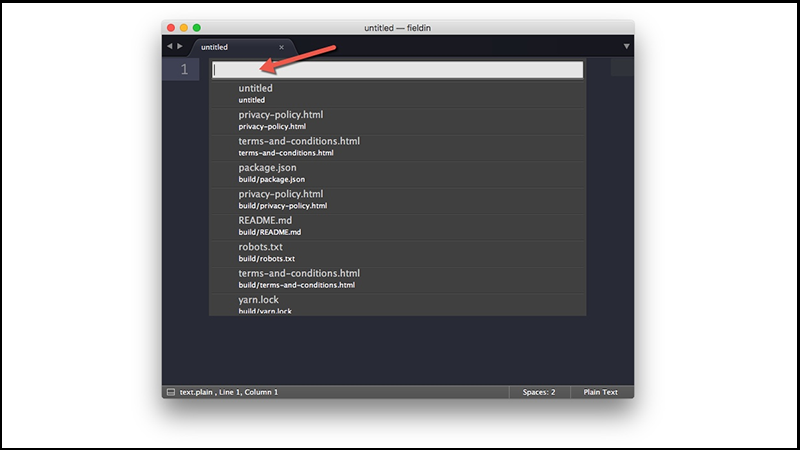The width and height of the screenshot is (800, 450).
Task: Open build/privacy-policy.html result
Action: coord(397,200)
